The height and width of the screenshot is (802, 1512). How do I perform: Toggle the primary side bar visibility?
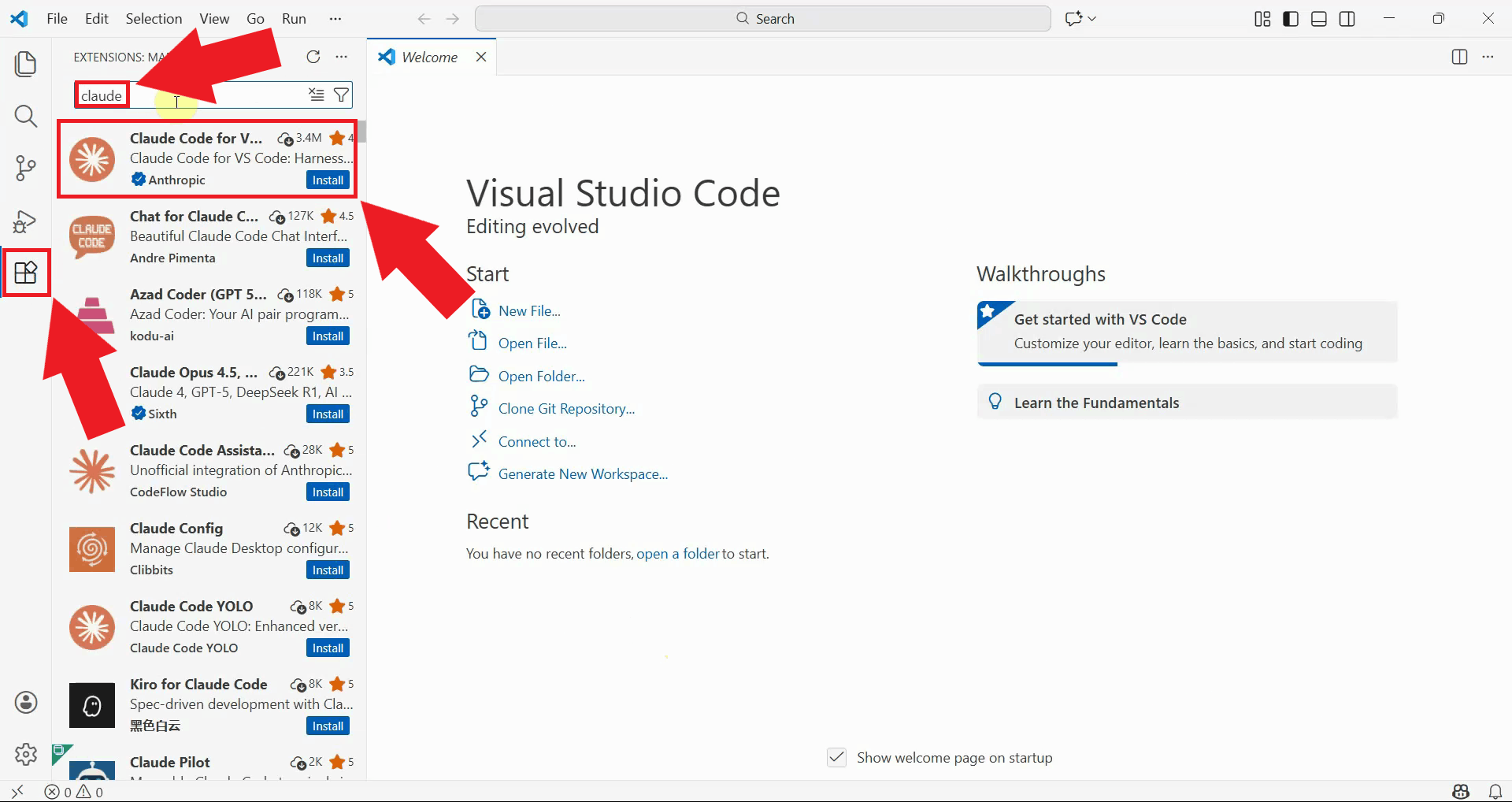(1291, 19)
